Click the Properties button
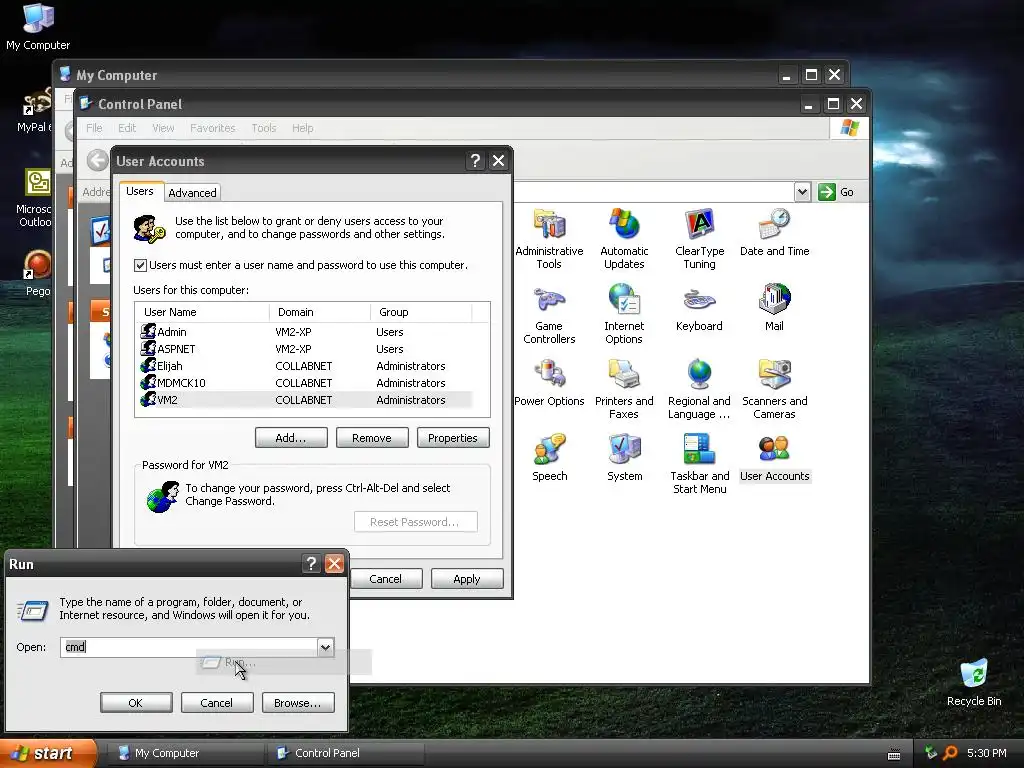 click(x=453, y=438)
